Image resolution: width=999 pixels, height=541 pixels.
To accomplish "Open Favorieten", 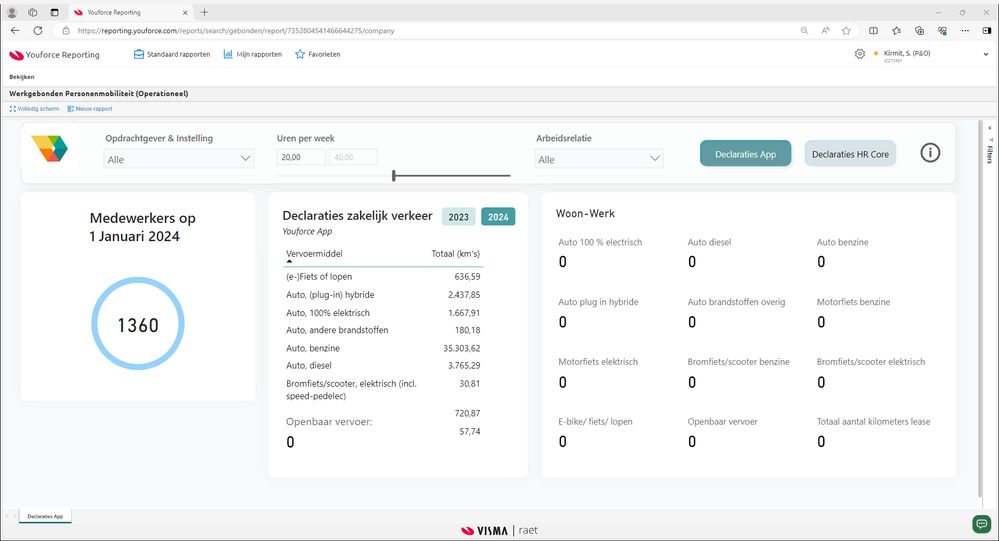I will pos(317,54).
